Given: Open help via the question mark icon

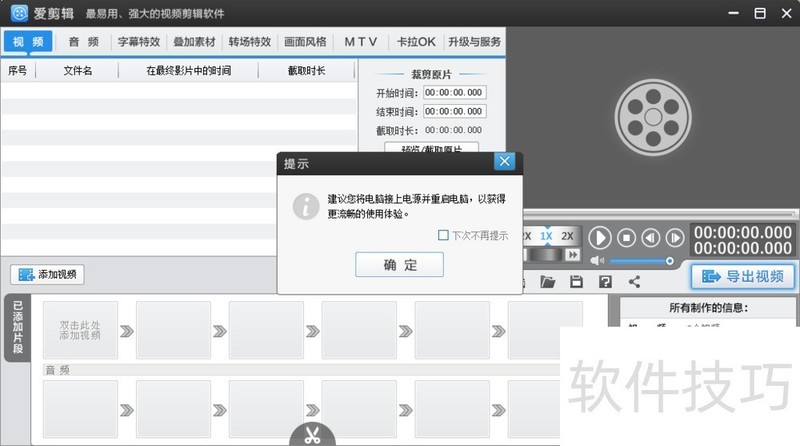Looking at the screenshot, I should 604,283.
